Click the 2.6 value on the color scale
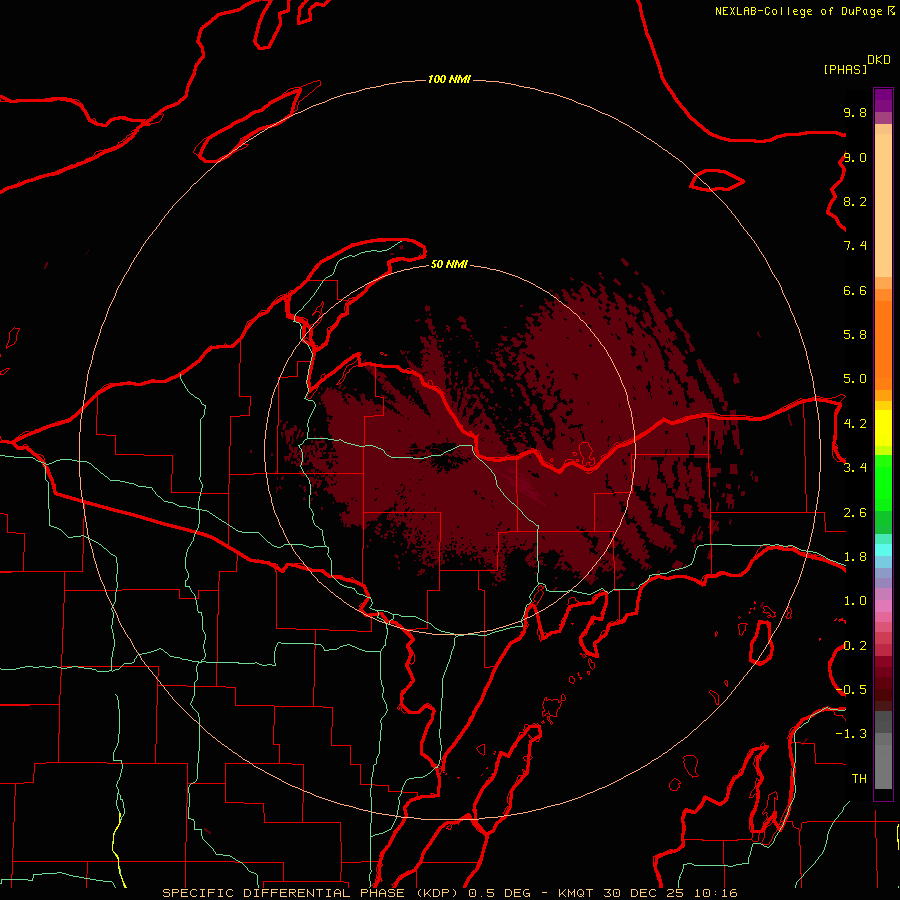Screen dimensions: 900x900 [855, 513]
